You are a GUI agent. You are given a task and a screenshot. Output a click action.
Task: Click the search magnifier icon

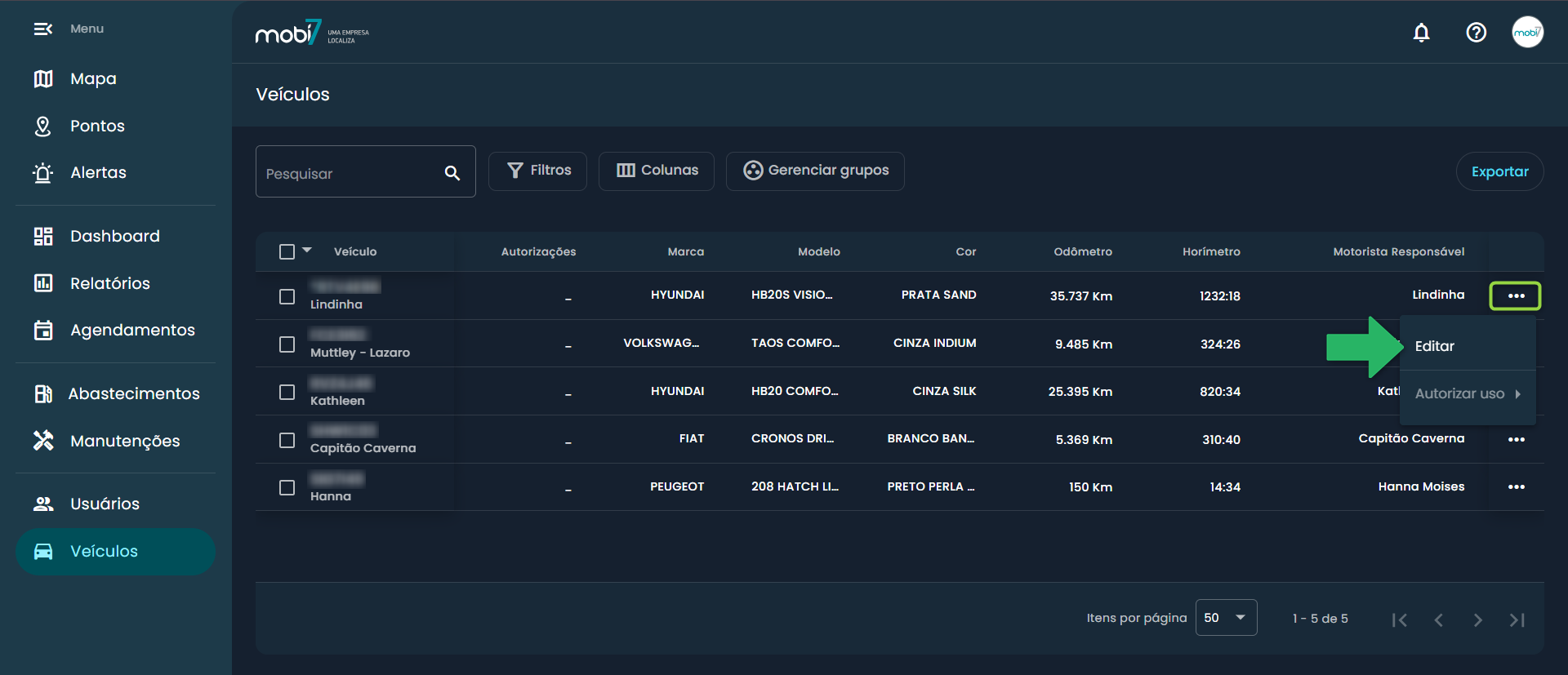point(452,173)
